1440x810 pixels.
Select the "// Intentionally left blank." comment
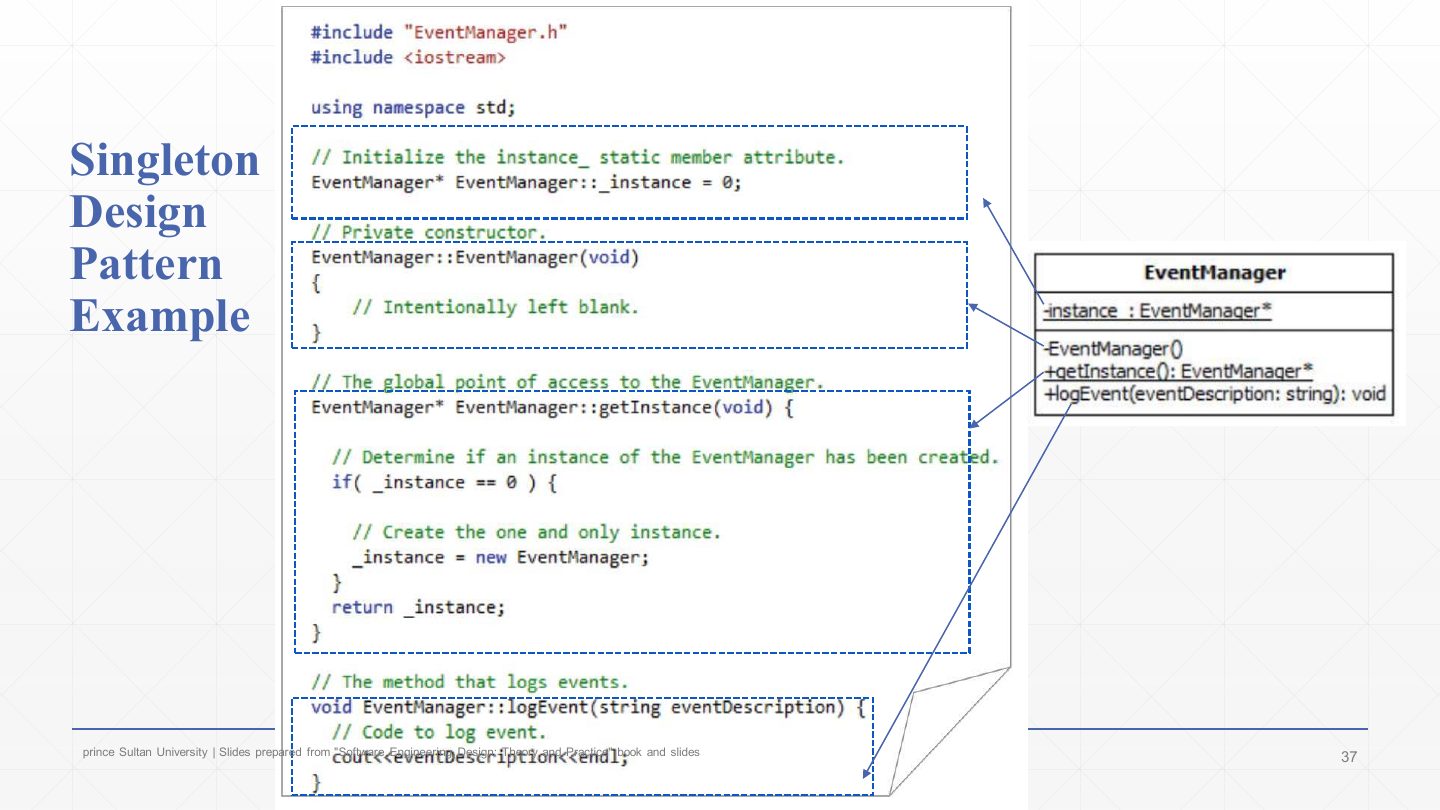(496, 307)
